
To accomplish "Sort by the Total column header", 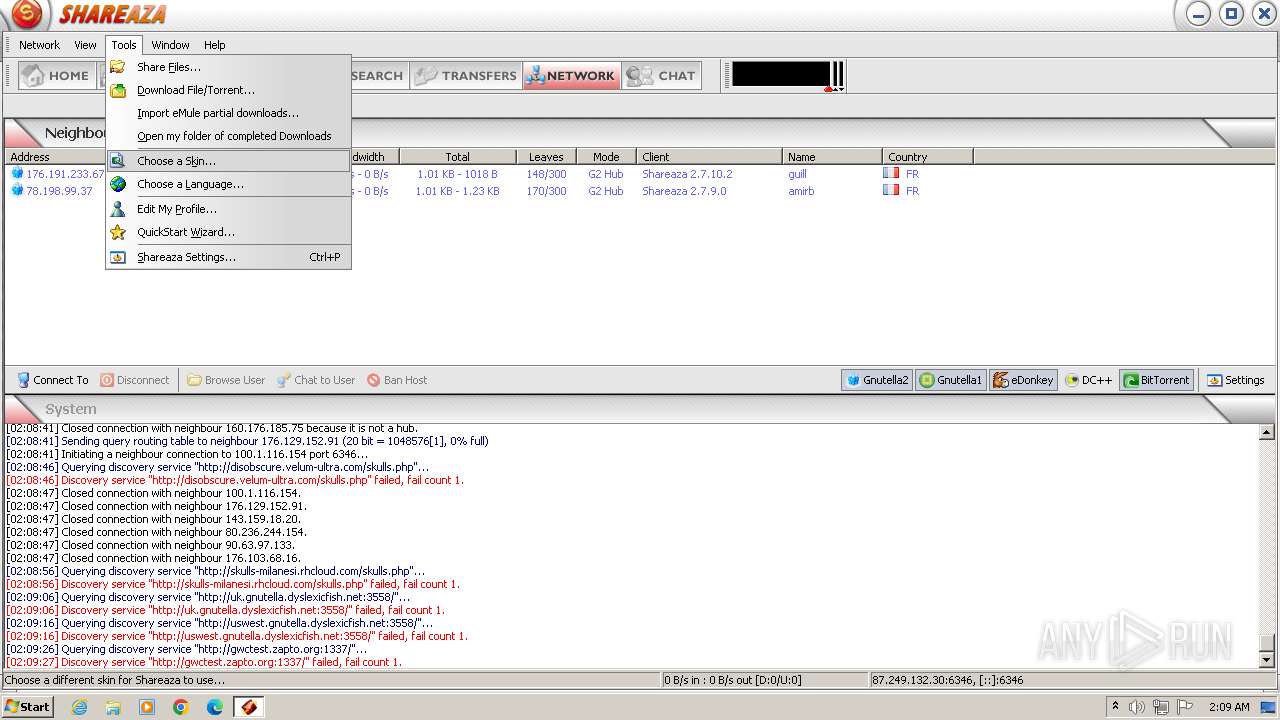I will tap(458, 157).
